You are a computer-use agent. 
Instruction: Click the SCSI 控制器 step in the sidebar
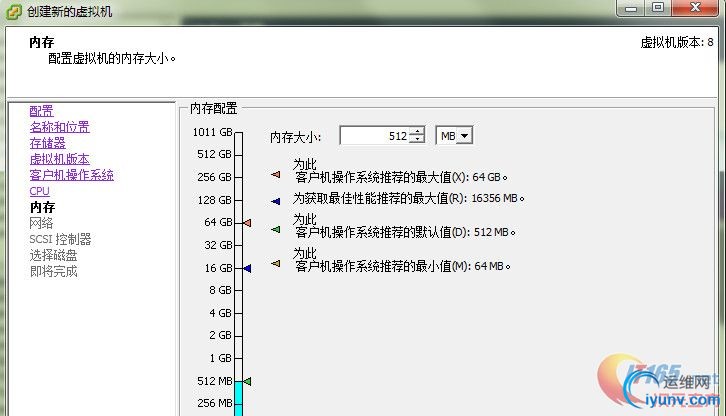pos(60,239)
